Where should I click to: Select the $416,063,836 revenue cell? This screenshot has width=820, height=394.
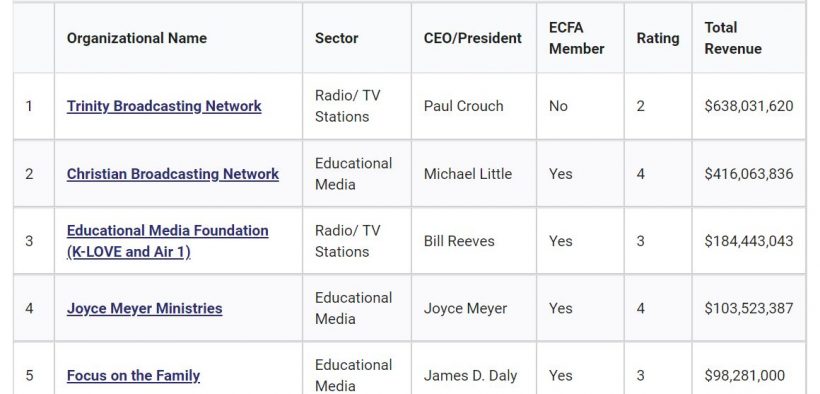click(x=749, y=174)
